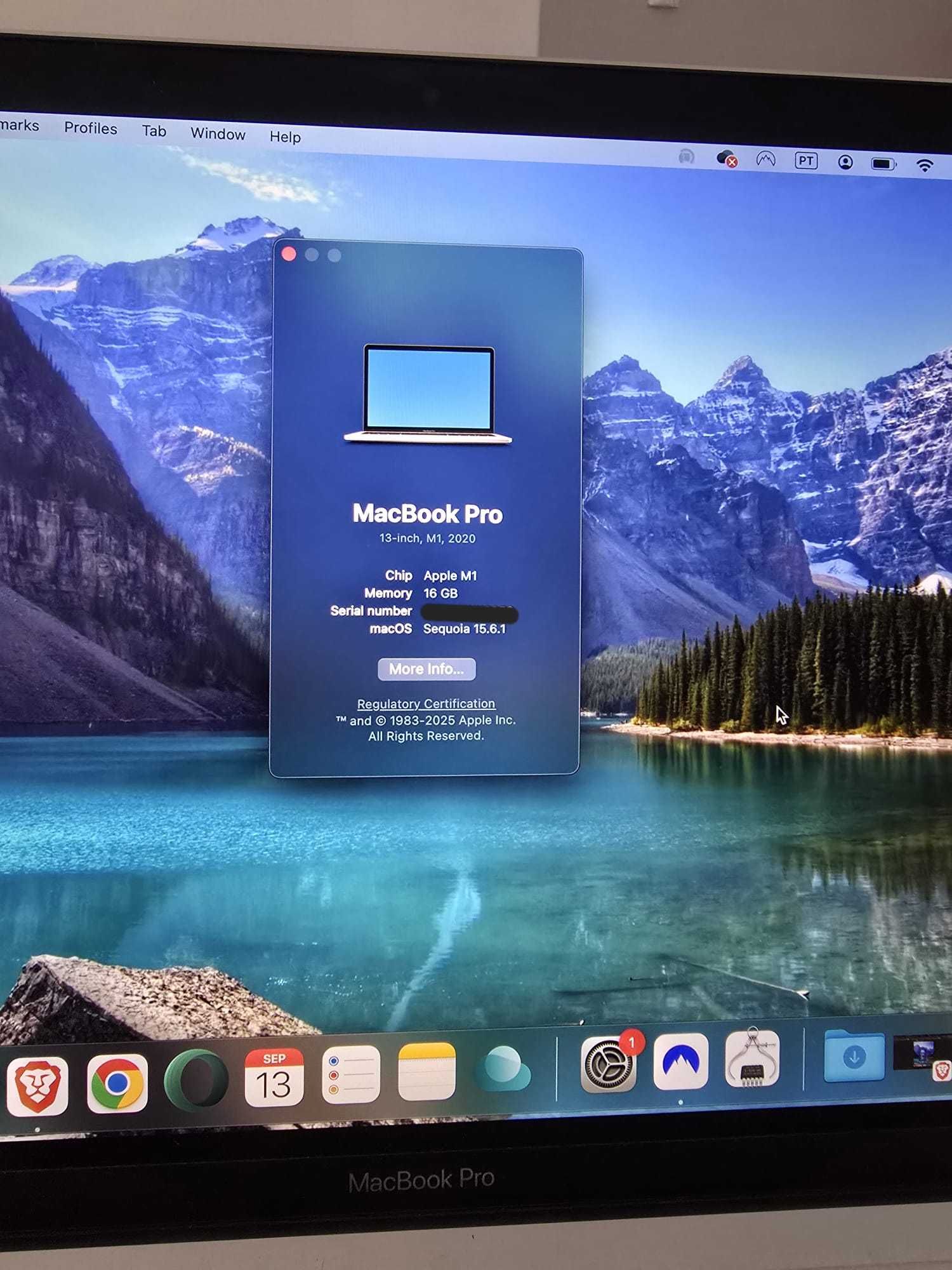Launch Google Chrome from the Dock
Screen dimensions: 952x1270
coord(117,1083)
